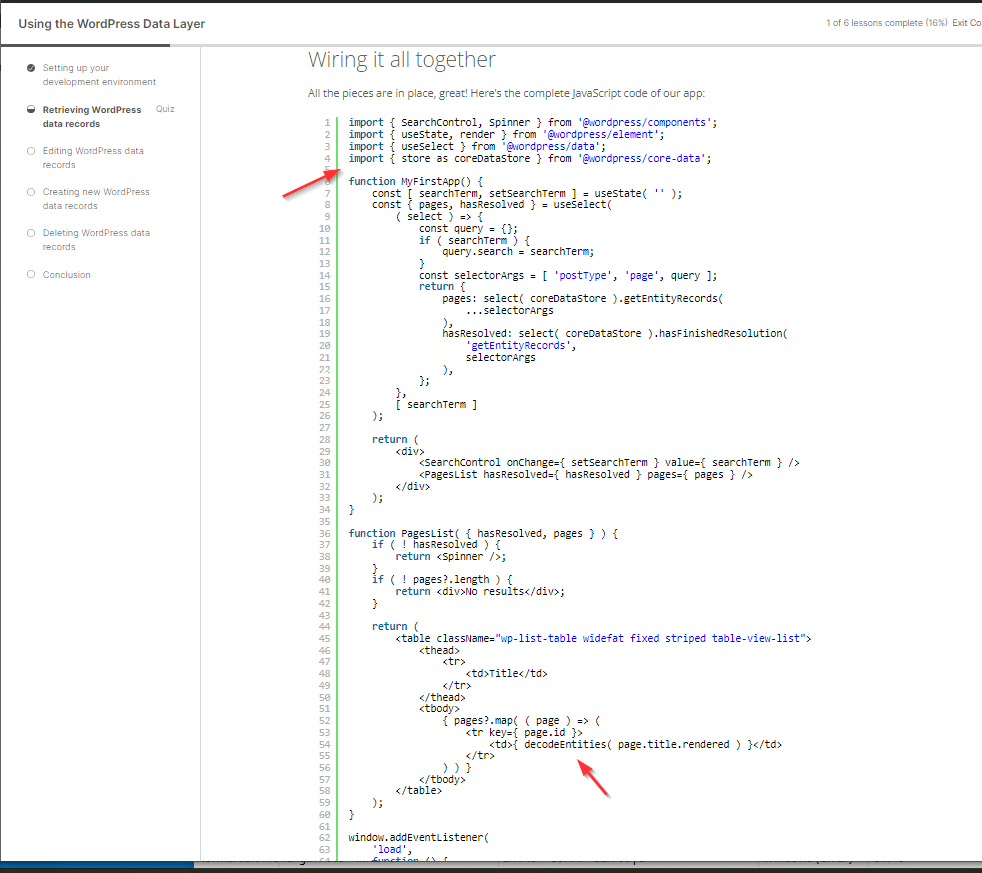Click the 'const selectorArgs' code line
Viewport: 982px width, 873px height.
pyautogui.click(x=567, y=276)
